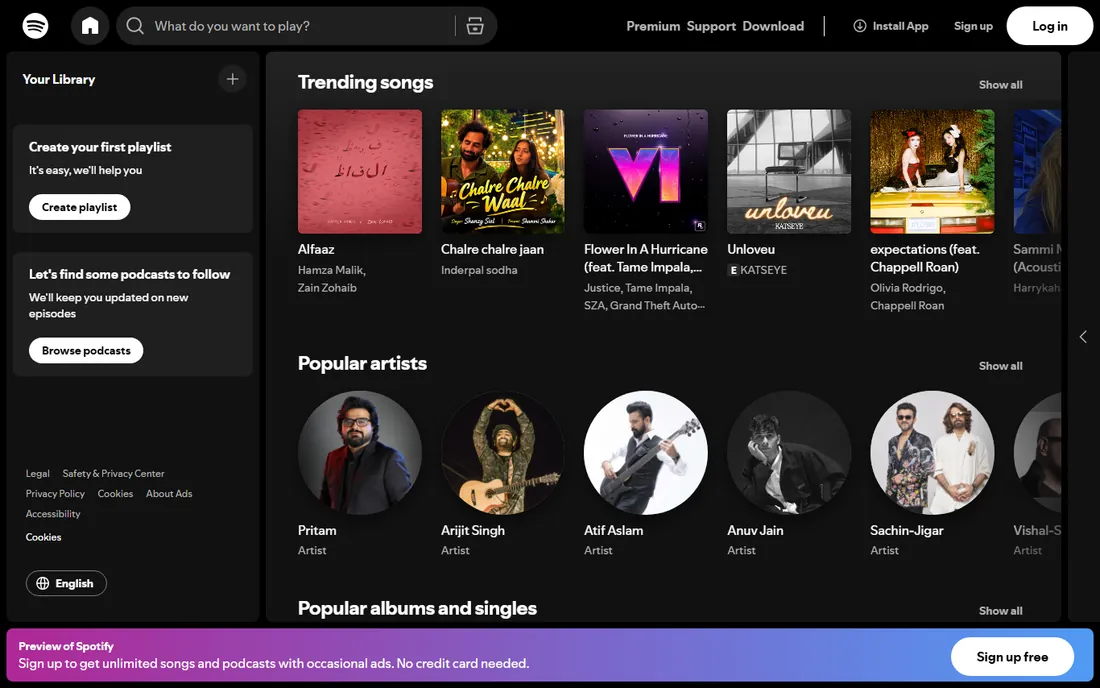Click the Sign up free button
This screenshot has height=688, width=1100.
coord(1012,656)
